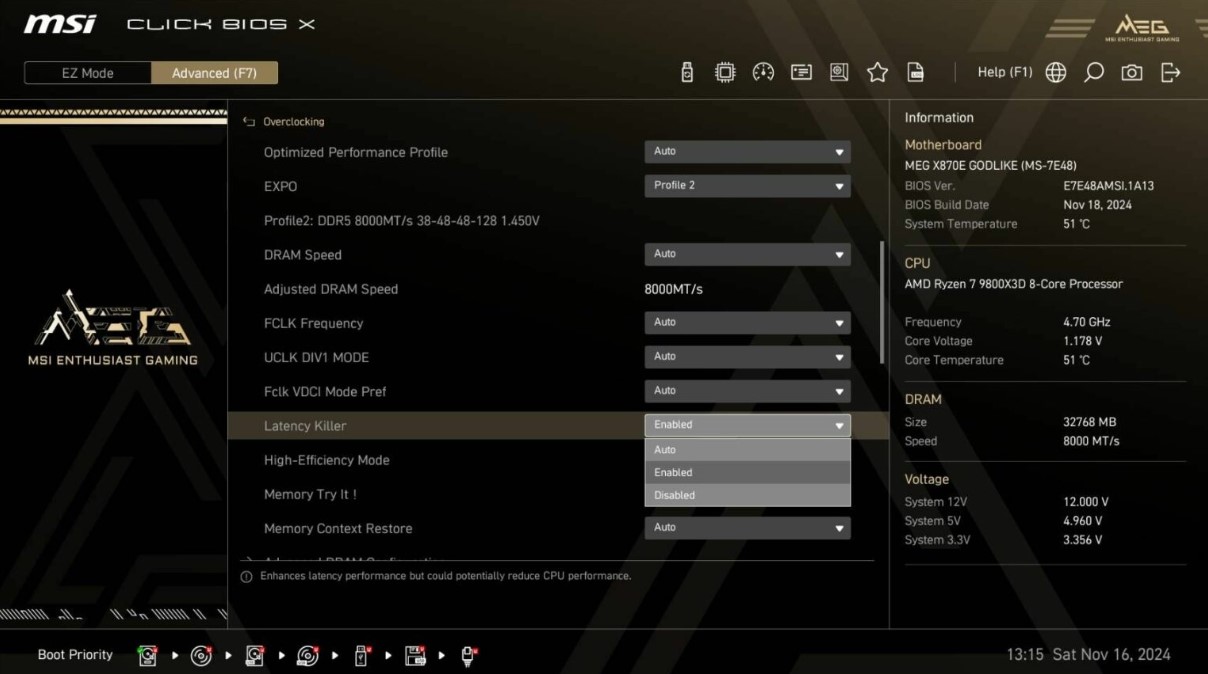Screen dimensions: 1208x674
Task: Take a screenshot with the camera icon
Action: (x=1132, y=72)
